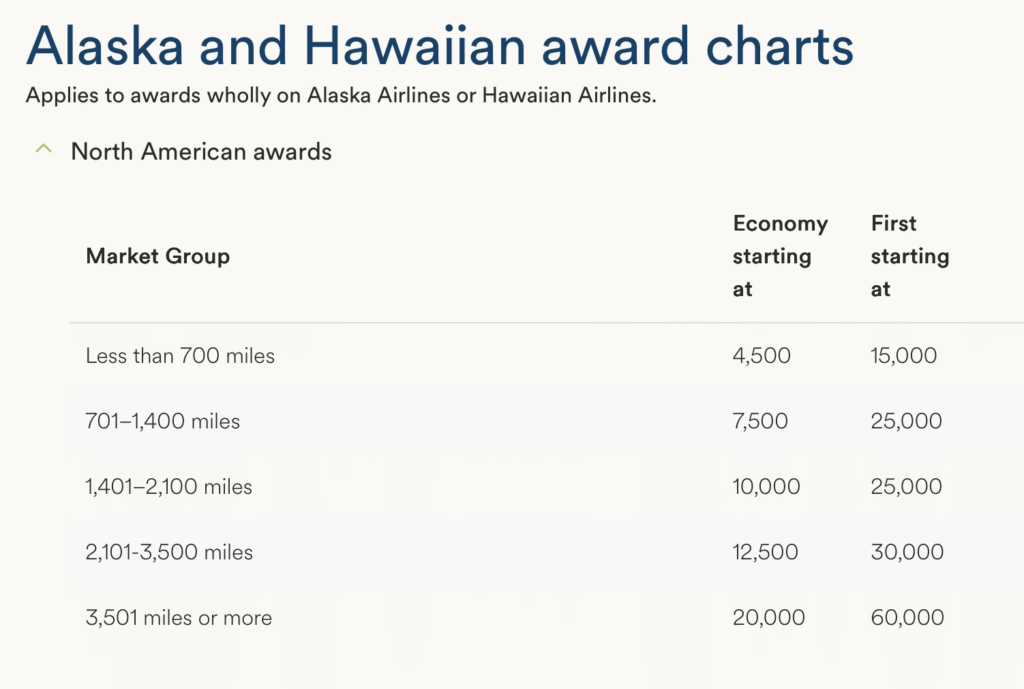This screenshot has height=689, width=1024.
Task: Select the 3,501 miles or more row
Action: [x=178, y=618]
